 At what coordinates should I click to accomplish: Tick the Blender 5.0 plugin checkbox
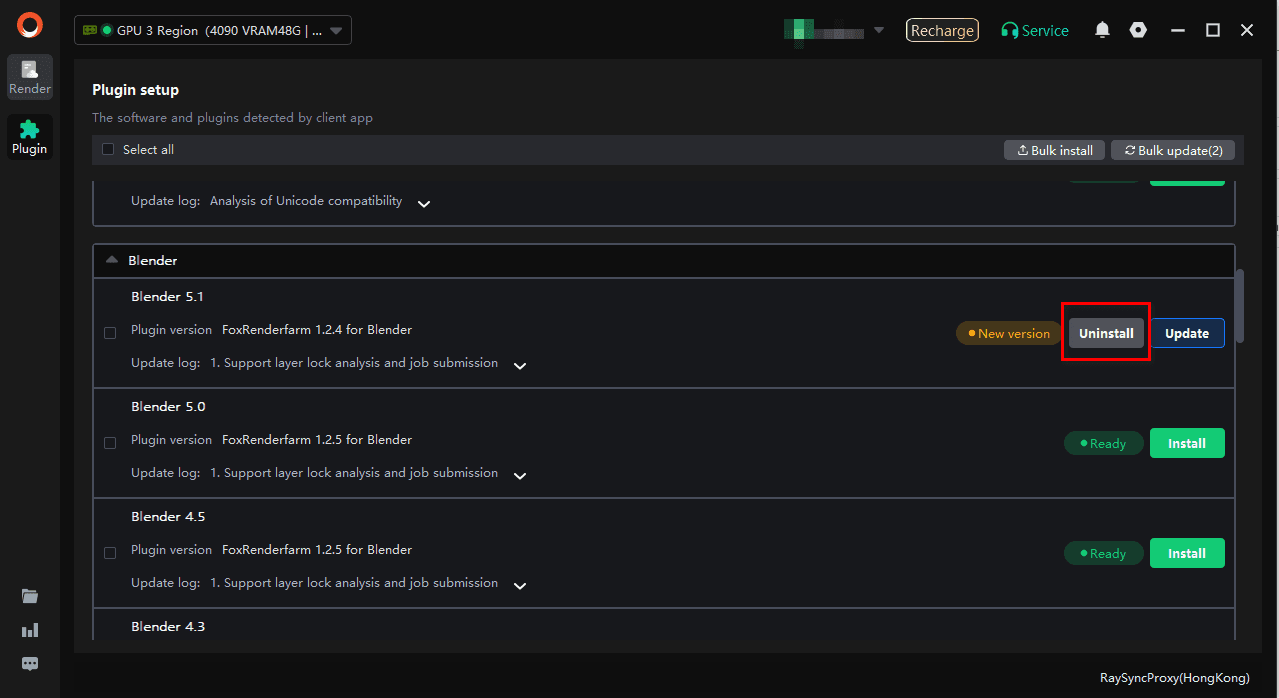coord(110,443)
